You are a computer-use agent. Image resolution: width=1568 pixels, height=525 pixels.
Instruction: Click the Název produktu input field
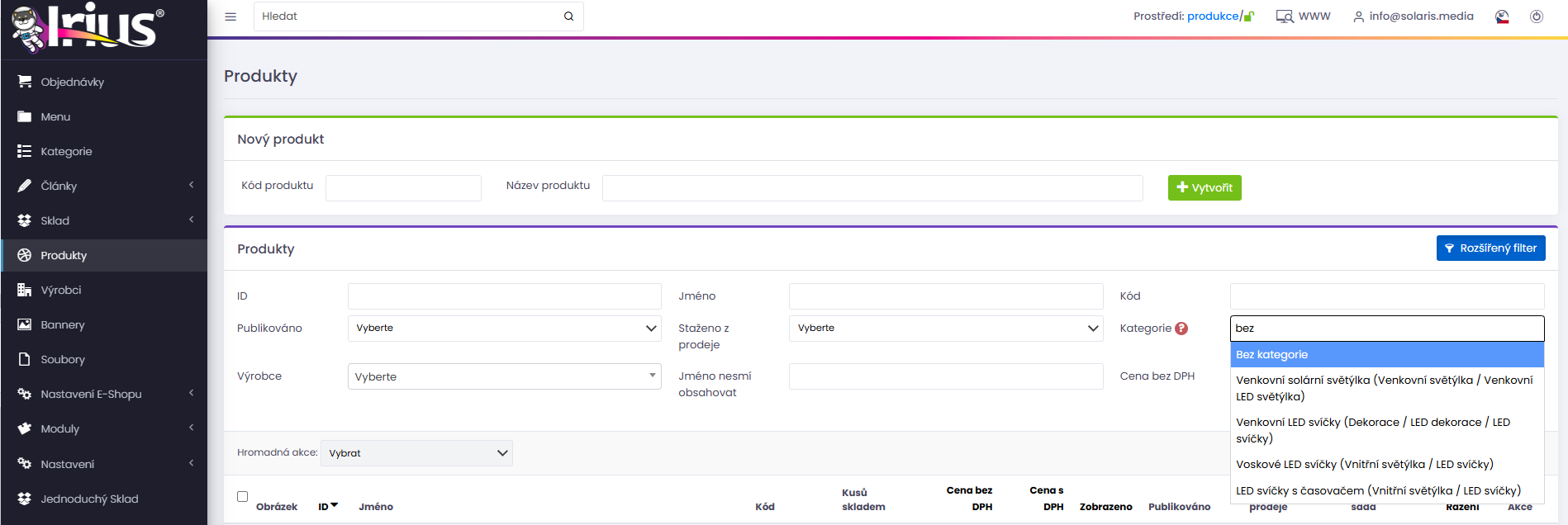(x=872, y=188)
